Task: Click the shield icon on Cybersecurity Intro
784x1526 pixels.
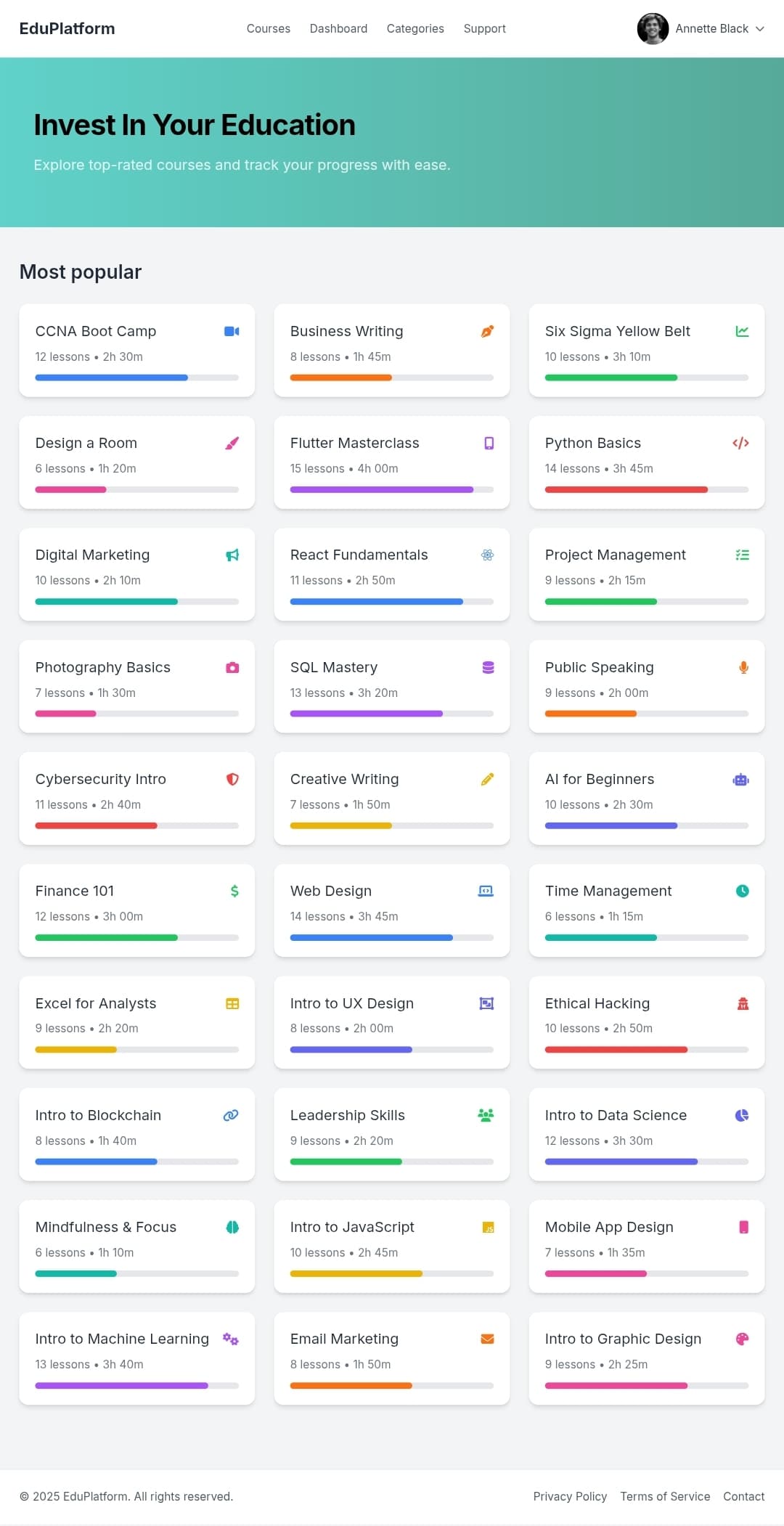Action: click(232, 779)
